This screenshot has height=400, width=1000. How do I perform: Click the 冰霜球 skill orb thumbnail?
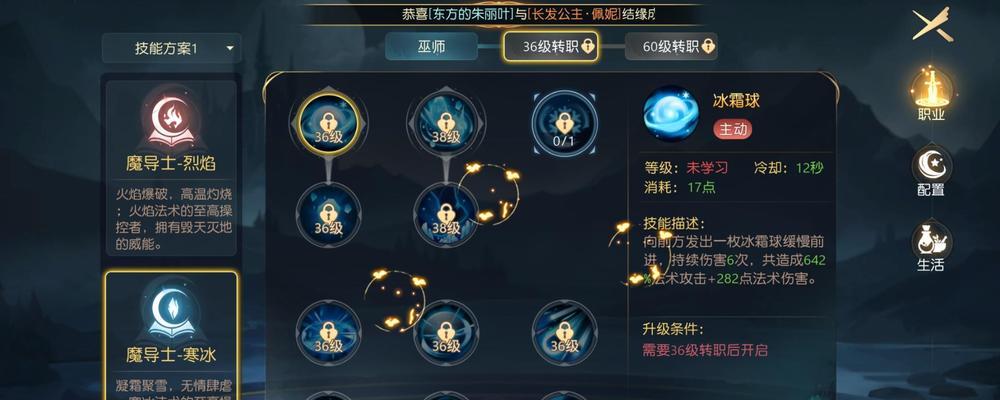[x=670, y=114]
